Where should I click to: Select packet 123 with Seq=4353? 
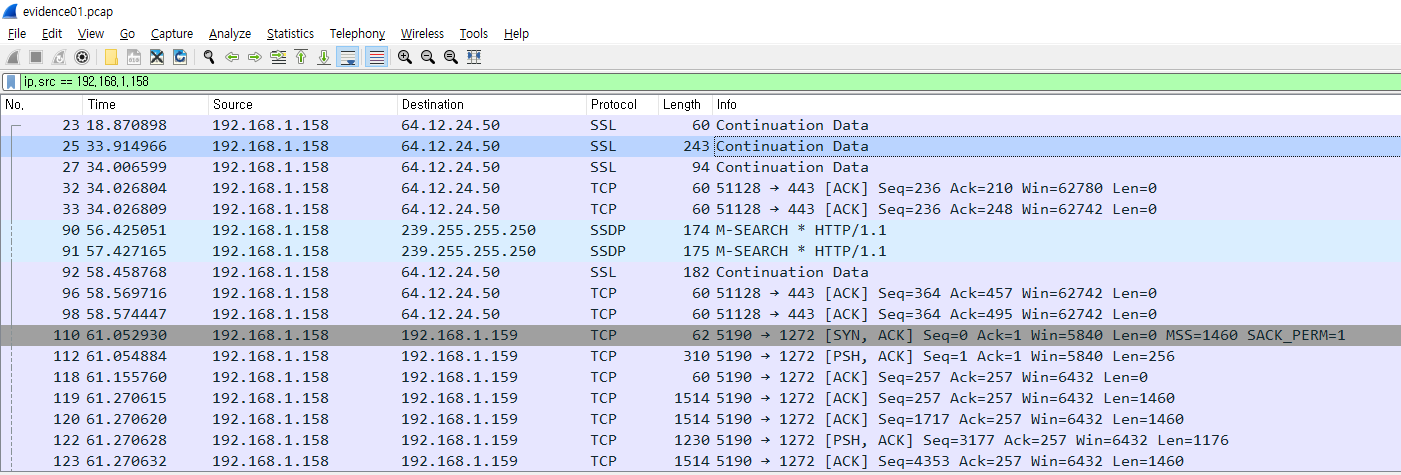click(700, 461)
